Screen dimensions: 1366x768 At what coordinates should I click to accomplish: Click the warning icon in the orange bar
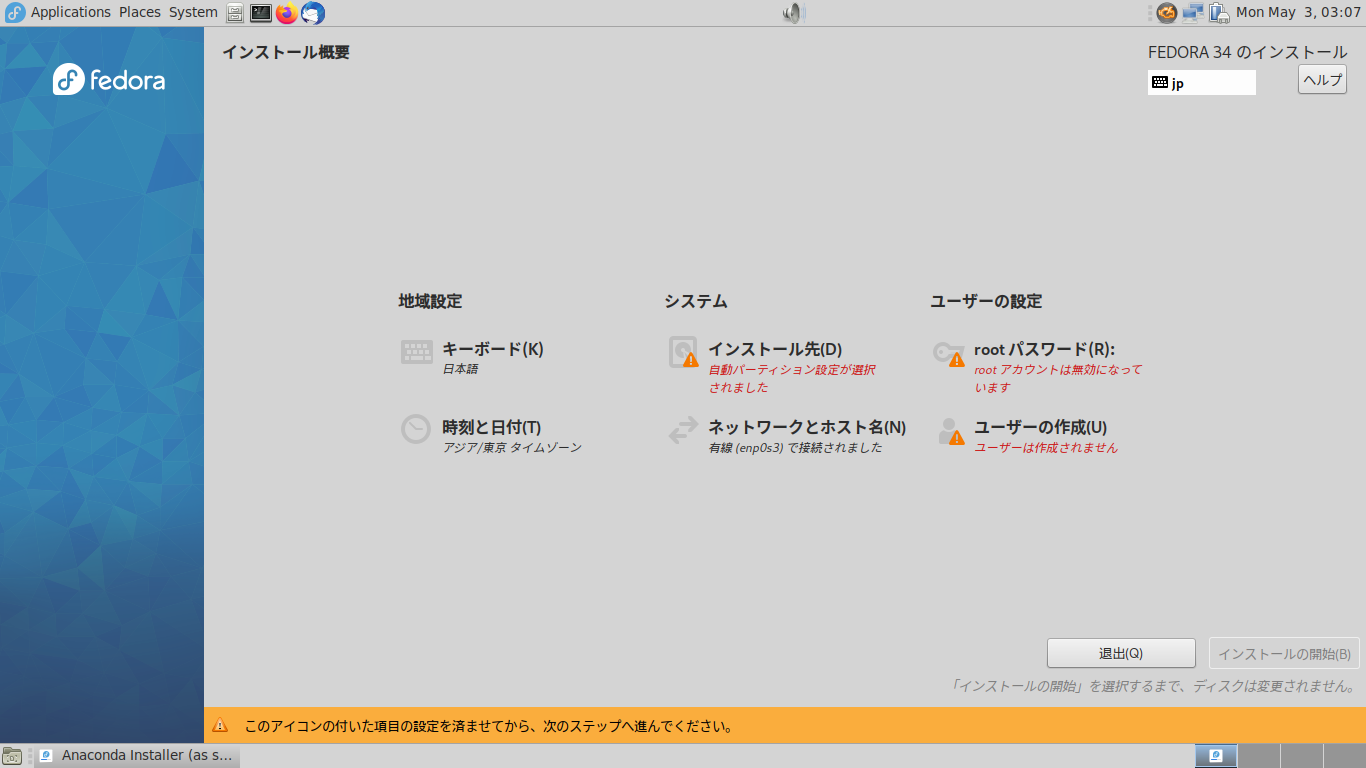click(x=220, y=725)
